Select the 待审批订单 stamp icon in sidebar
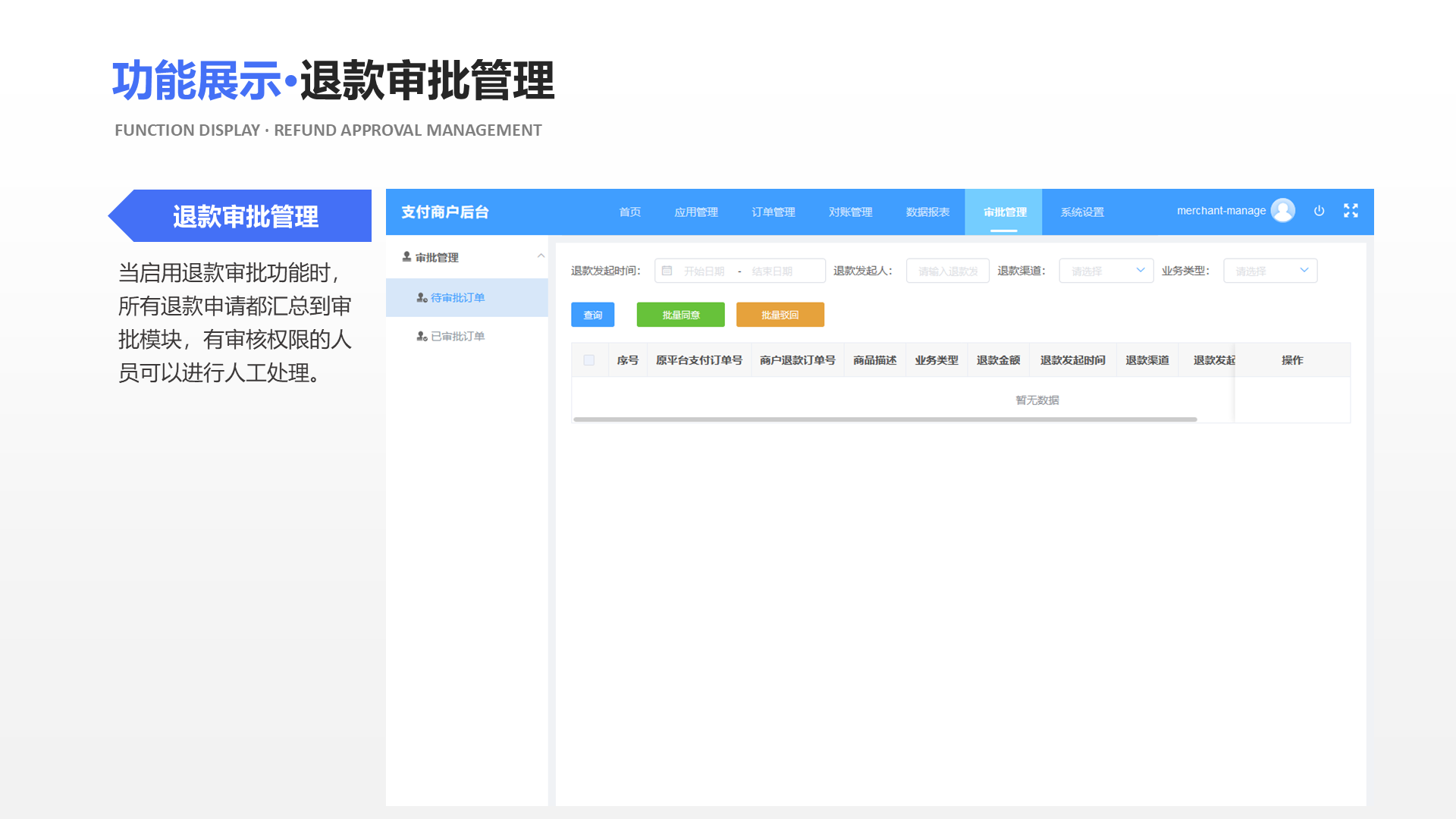This screenshot has height=819, width=1456. [x=422, y=297]
